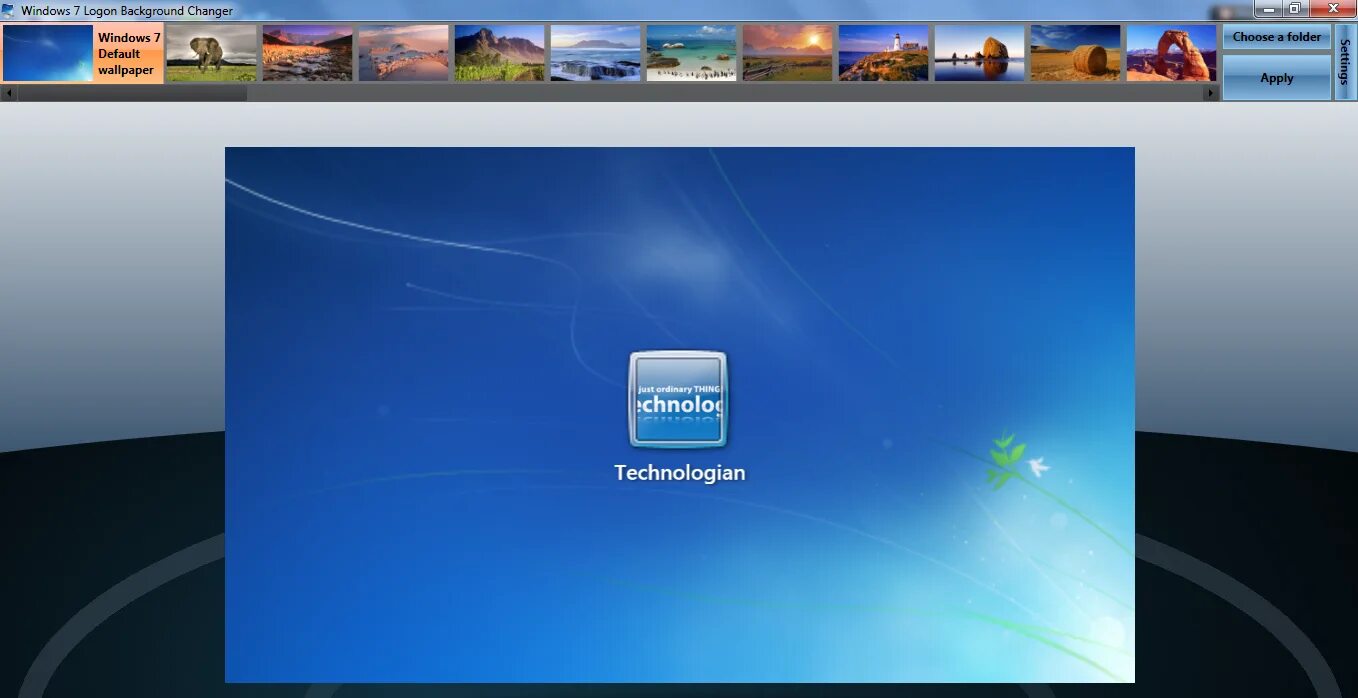Click the thumbnail strip left scroll arrow
This screenshot has width=1358, height=698.
point(8,93)
